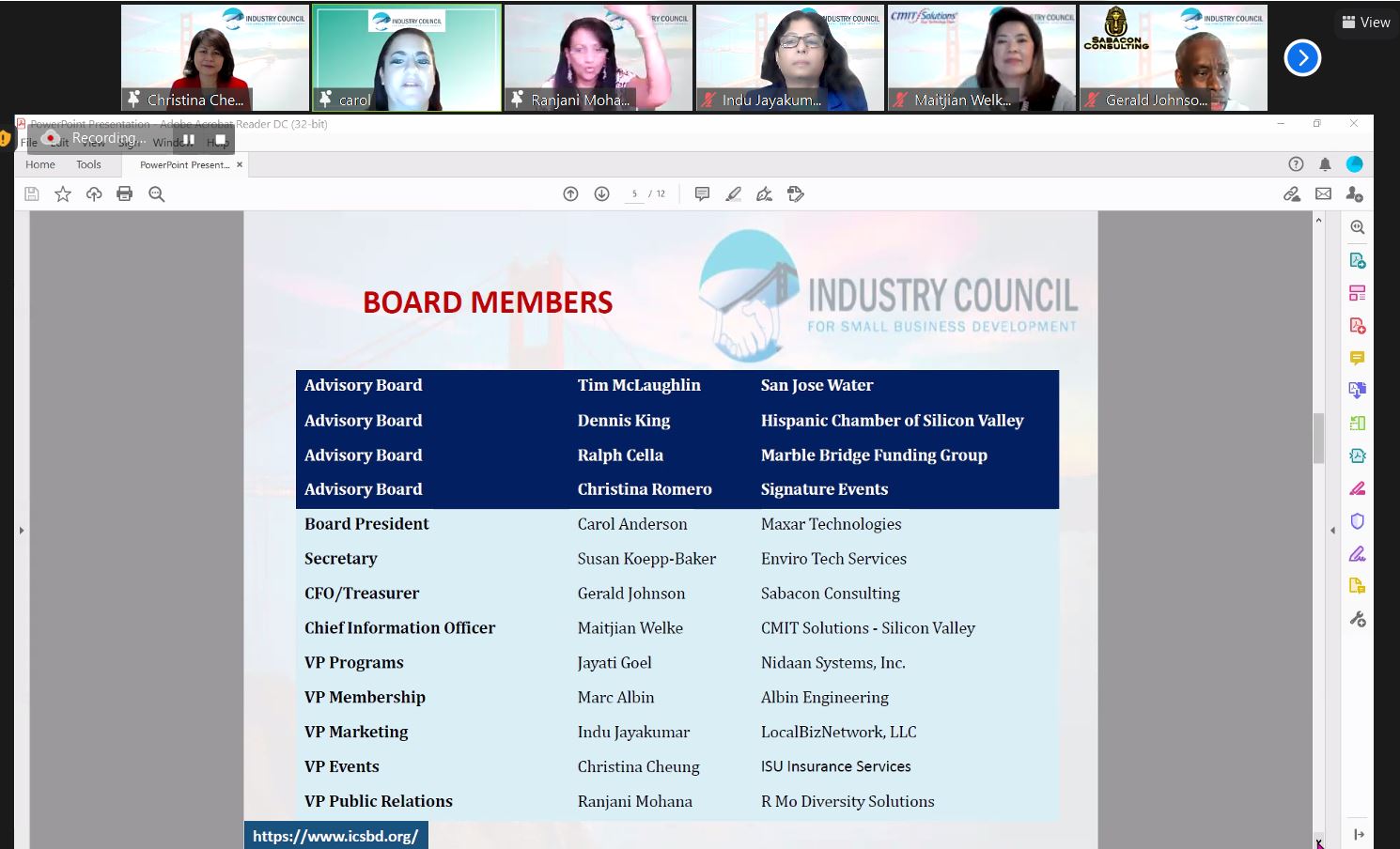Click the name Tim McLaughlin
Image resolution: width=1400 pixels, height=849 pixels.
tap(639, 385)
